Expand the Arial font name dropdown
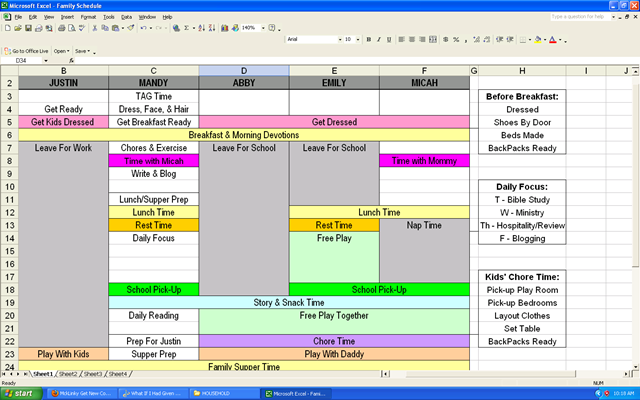The width and height of the screenshot is (640, 400). (x=340, y=40)
